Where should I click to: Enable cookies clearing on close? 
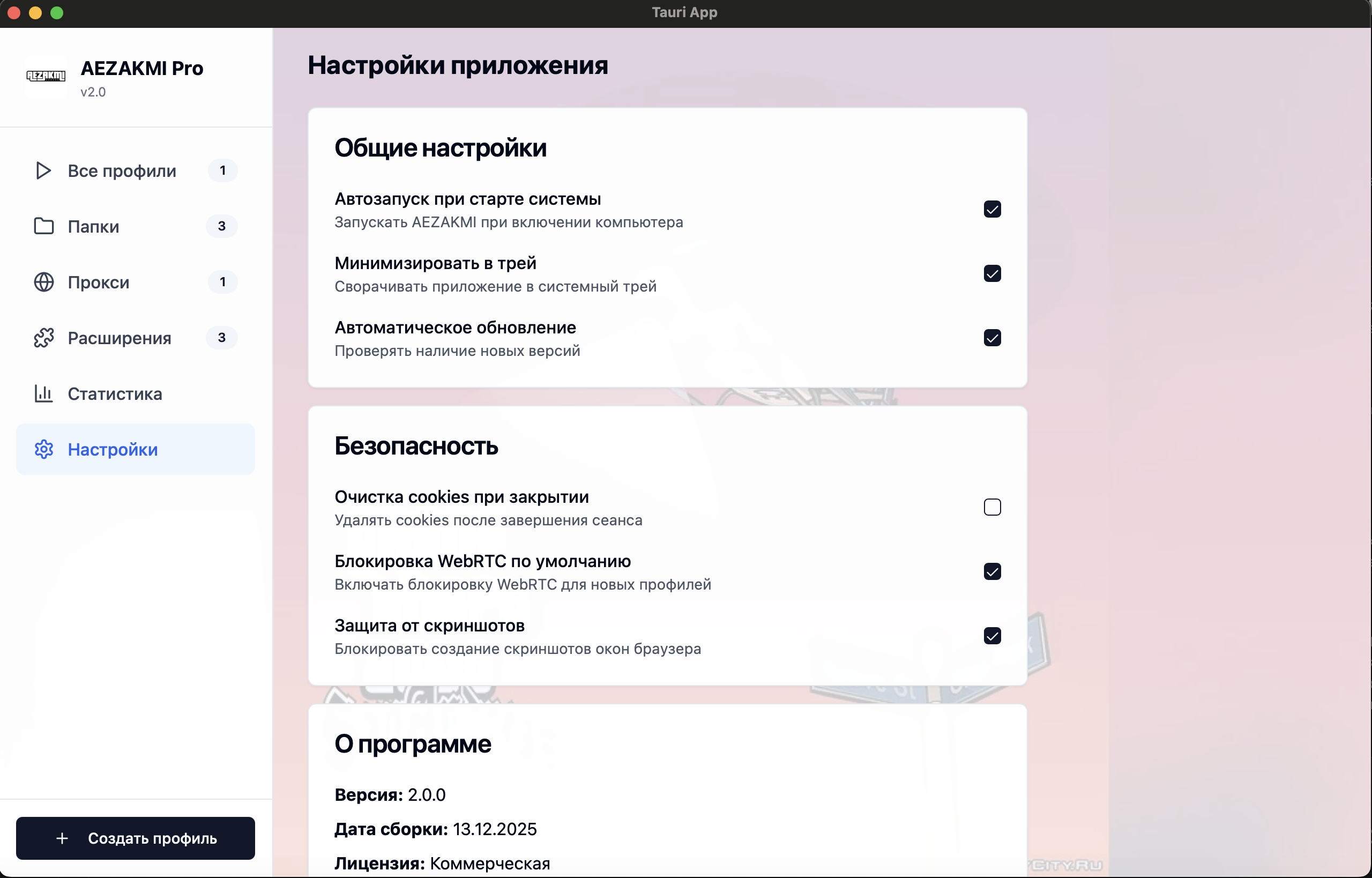[x=993, y=507]
